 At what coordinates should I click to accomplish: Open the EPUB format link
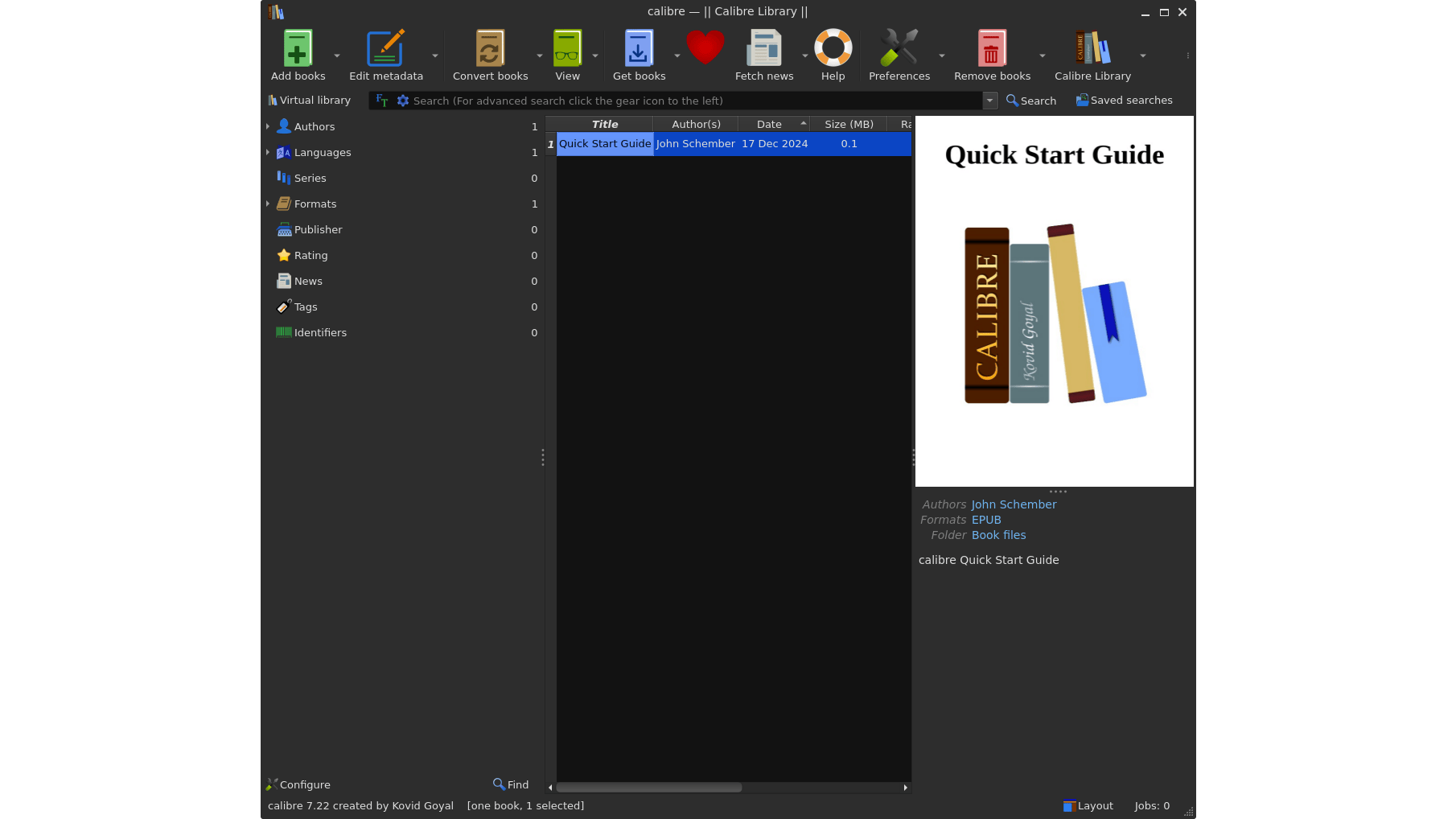[986, 520]
